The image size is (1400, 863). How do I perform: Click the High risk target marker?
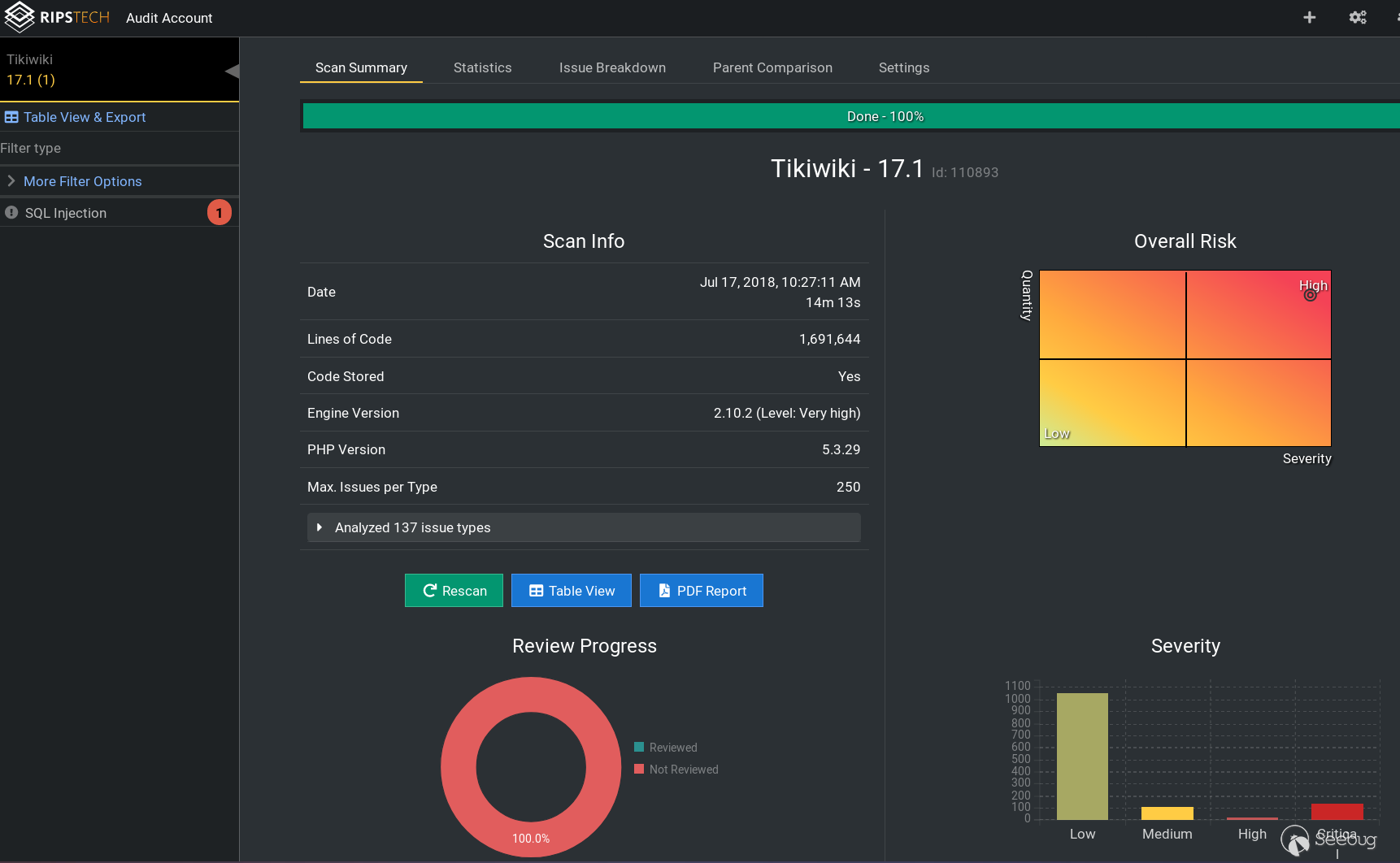tap(1310, 295)
